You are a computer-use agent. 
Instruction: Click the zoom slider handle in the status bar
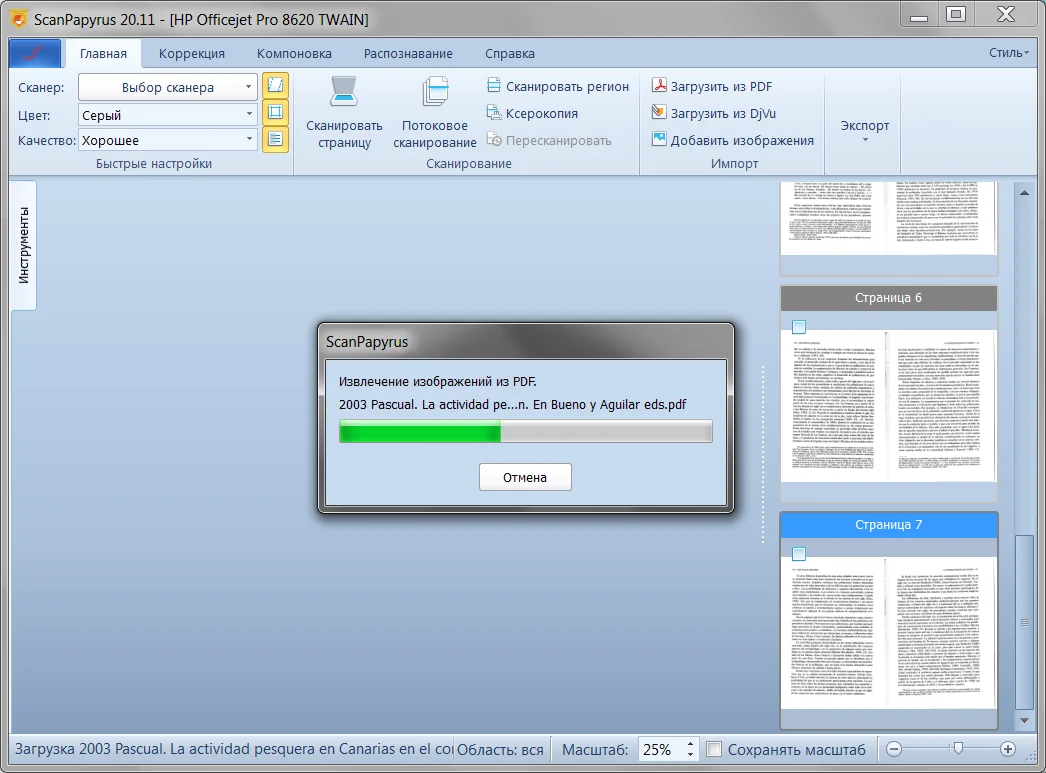958,748
